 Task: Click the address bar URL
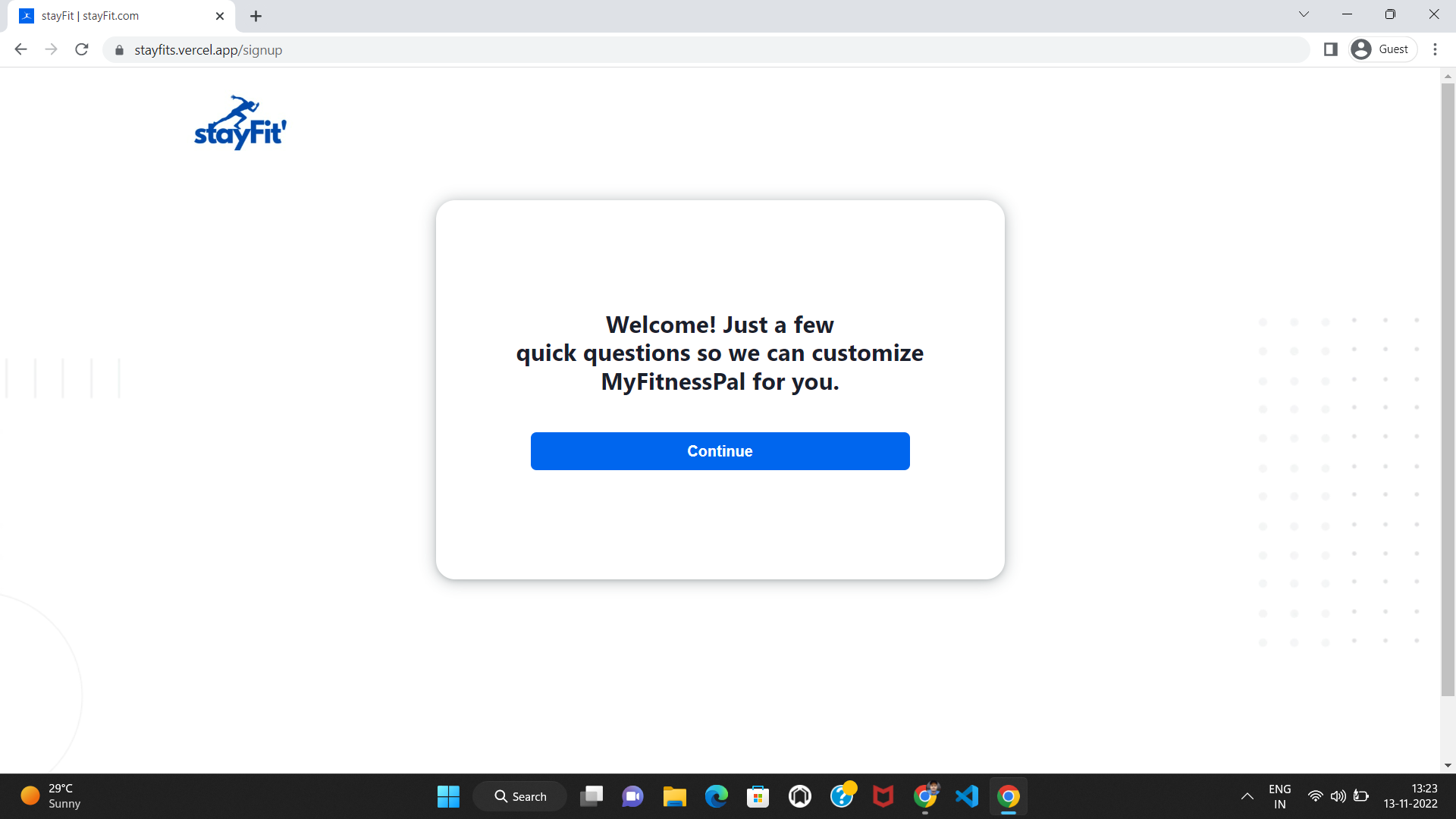tap(208, 50)
